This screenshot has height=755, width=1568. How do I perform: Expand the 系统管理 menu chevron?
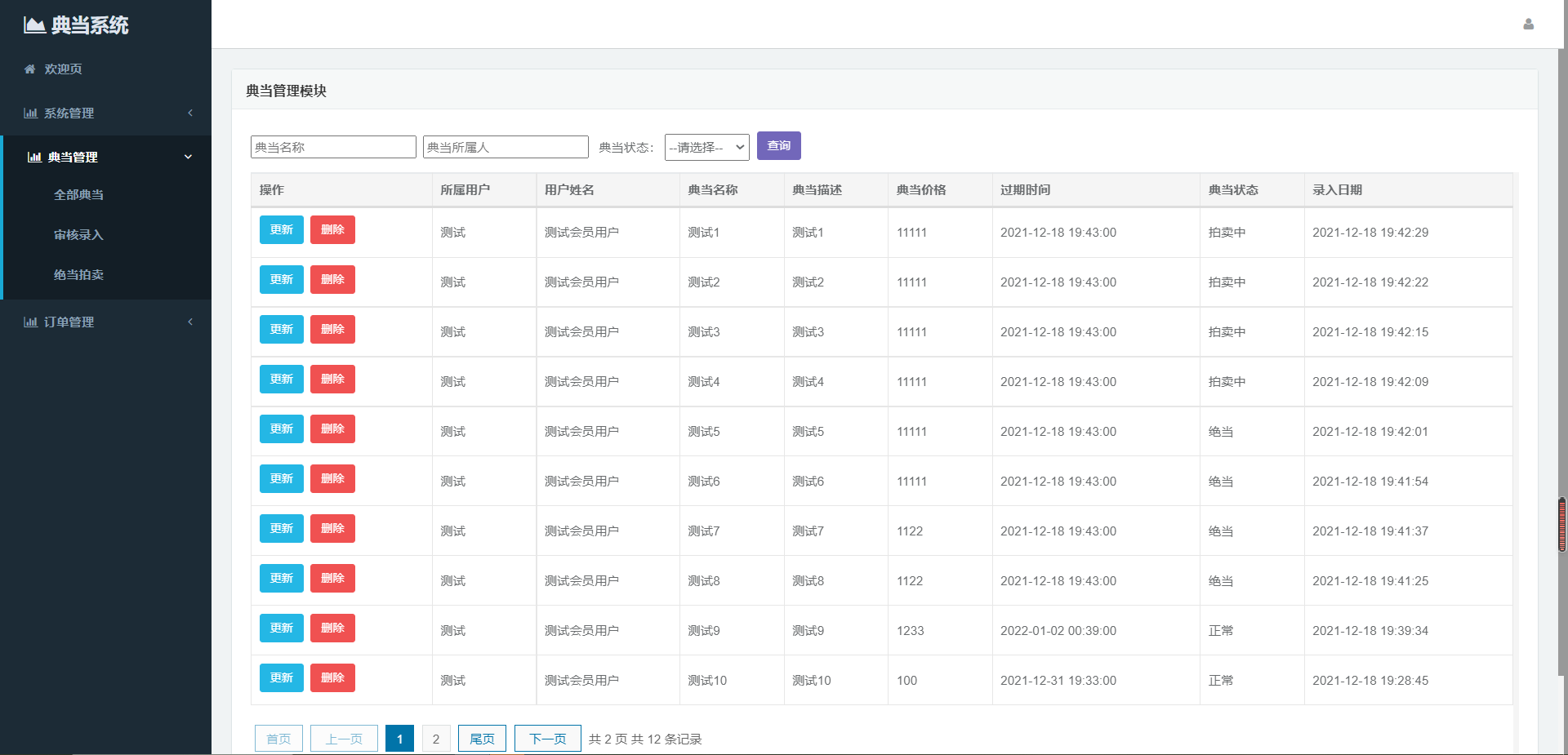click(190, 113)
